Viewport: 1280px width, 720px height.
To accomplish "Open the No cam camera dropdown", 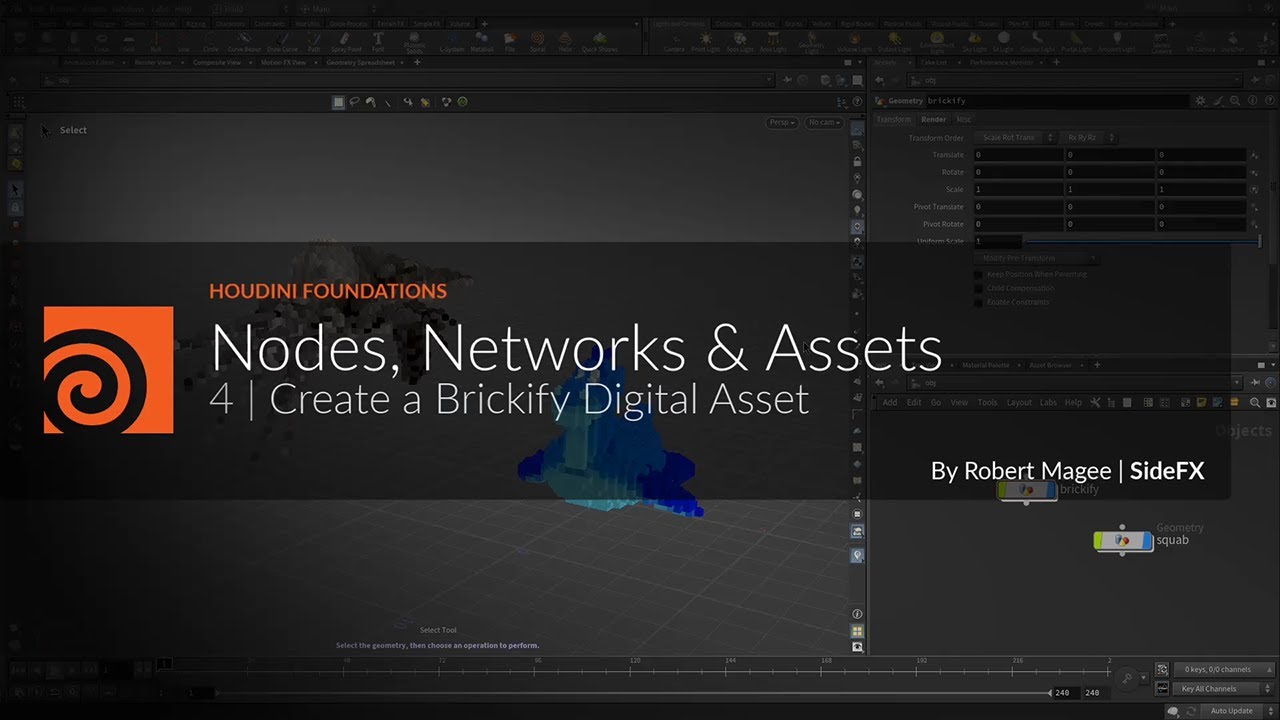I will click(x=825, y=122).
